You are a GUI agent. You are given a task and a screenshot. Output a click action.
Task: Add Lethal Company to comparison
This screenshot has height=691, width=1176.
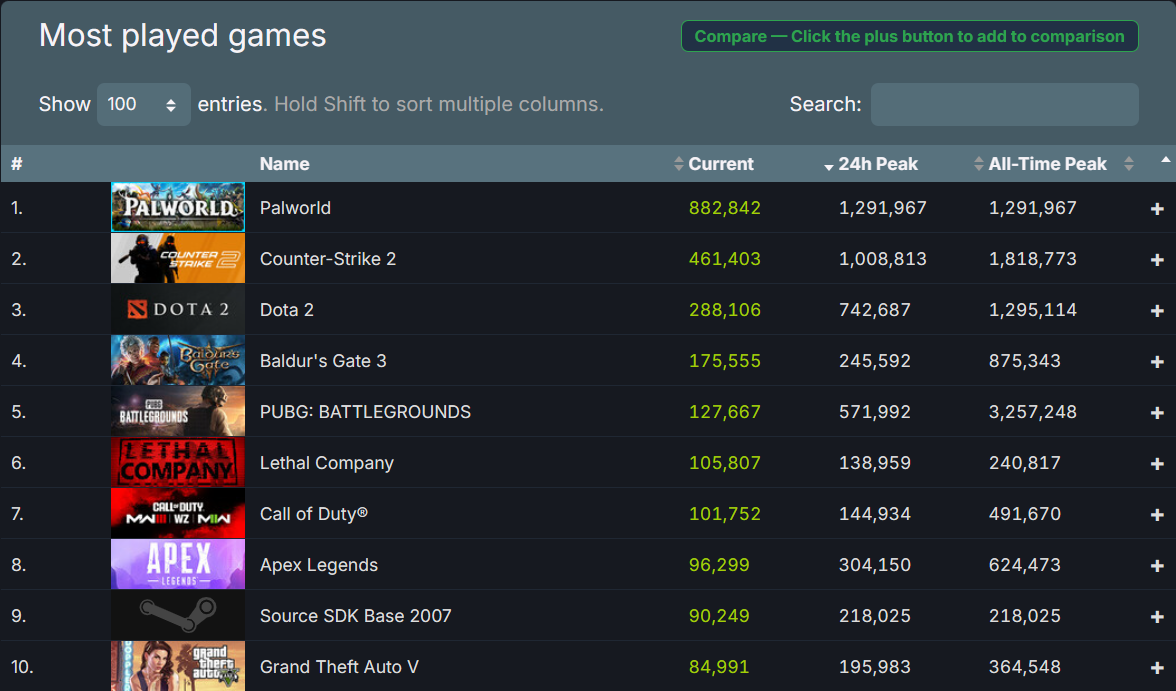(1156, 464)
